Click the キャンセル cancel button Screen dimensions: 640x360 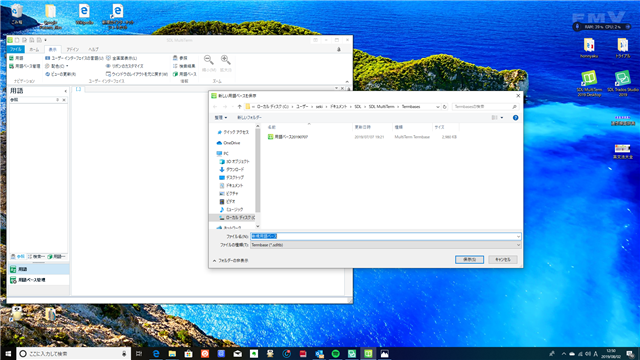coord(503,260)
